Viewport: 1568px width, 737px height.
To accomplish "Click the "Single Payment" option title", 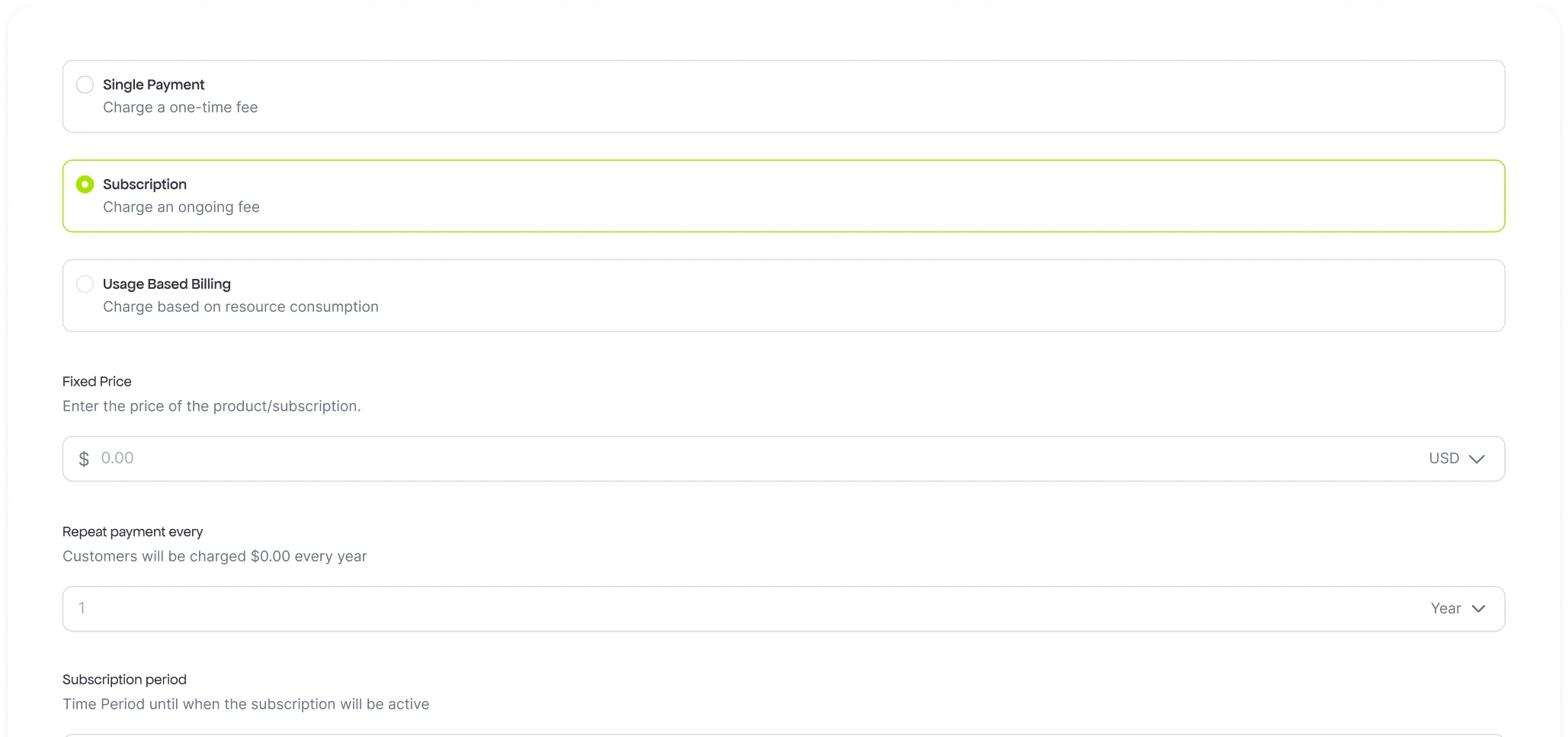I will tap(153, 85).
